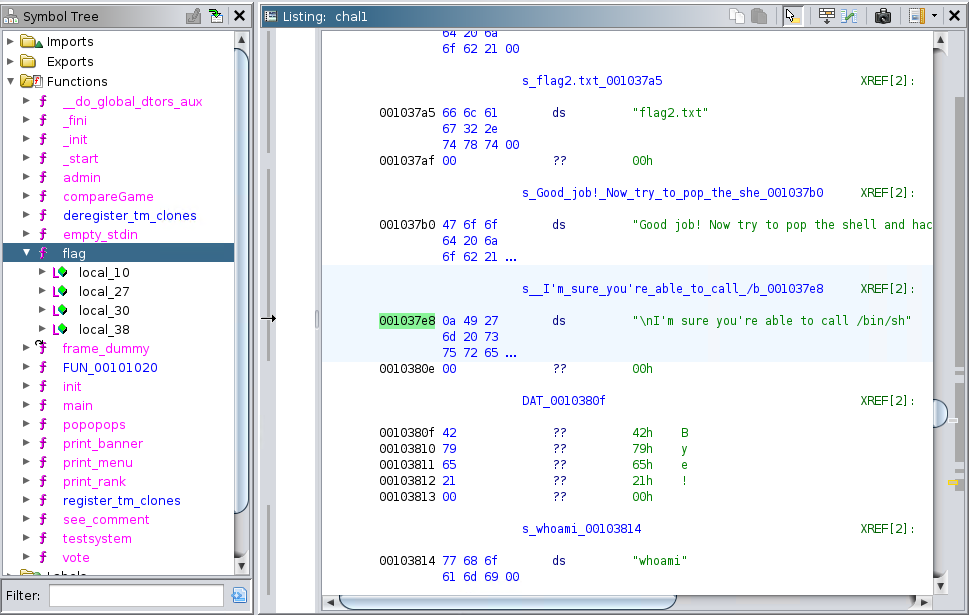Toggle mouse hover popups in Listing

(792, 16)
